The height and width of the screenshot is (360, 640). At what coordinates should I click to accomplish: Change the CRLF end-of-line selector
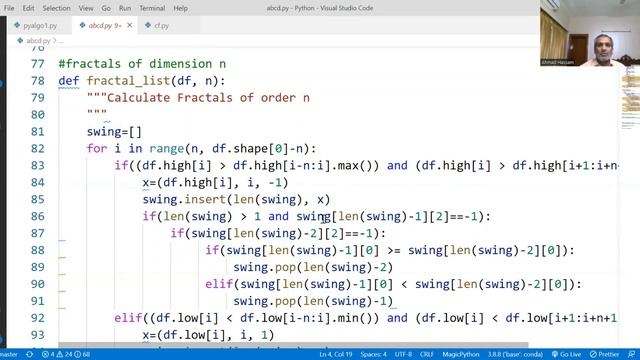(426, 354)
